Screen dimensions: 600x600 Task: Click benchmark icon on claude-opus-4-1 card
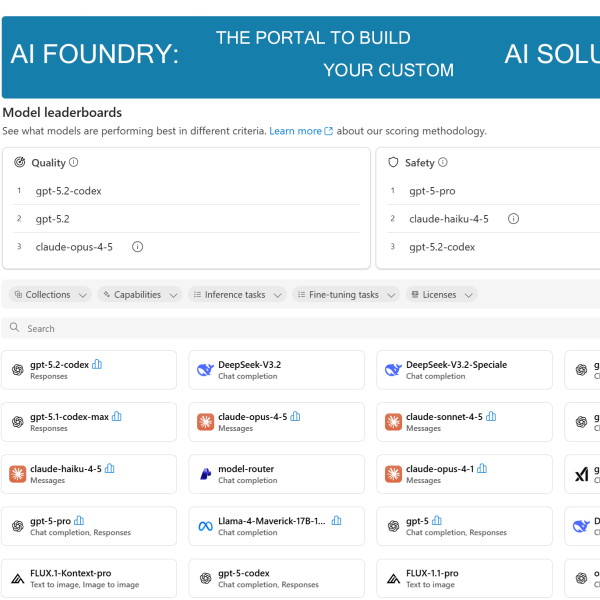coord(482,468)
